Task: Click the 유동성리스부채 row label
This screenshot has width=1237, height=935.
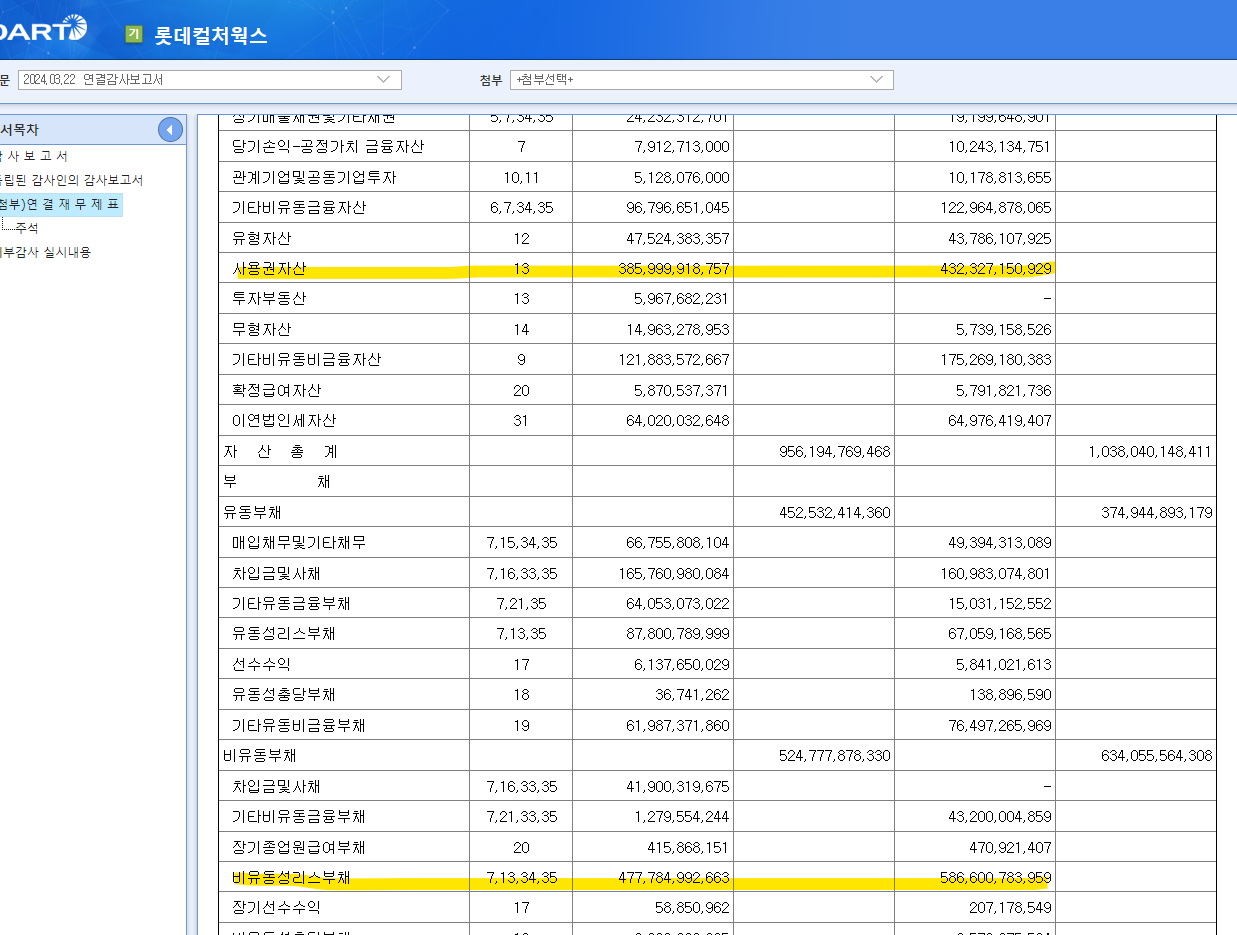Action: 283,634
